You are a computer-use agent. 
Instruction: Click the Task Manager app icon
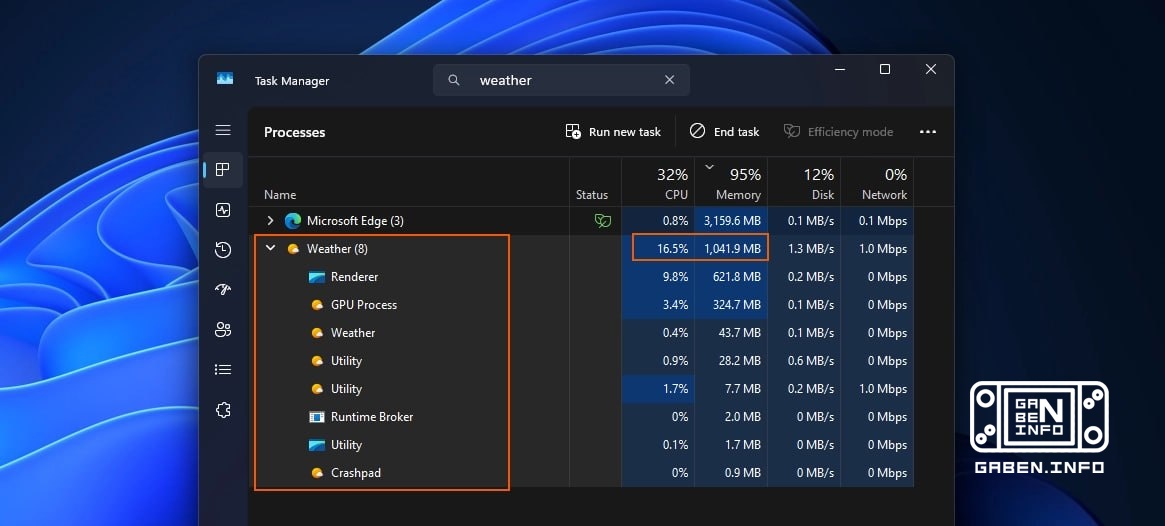(225, 79)
